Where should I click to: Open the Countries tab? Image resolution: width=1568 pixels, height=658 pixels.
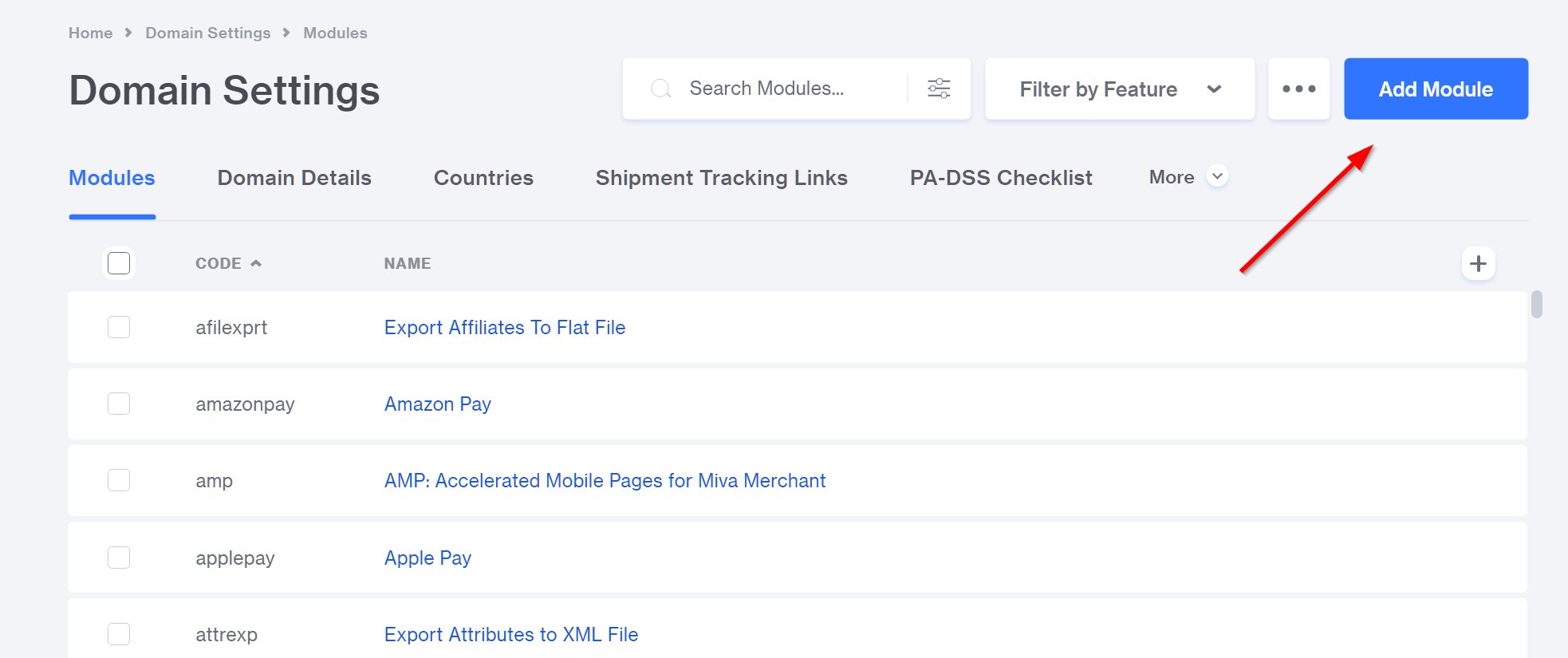(x=483, y=178)
